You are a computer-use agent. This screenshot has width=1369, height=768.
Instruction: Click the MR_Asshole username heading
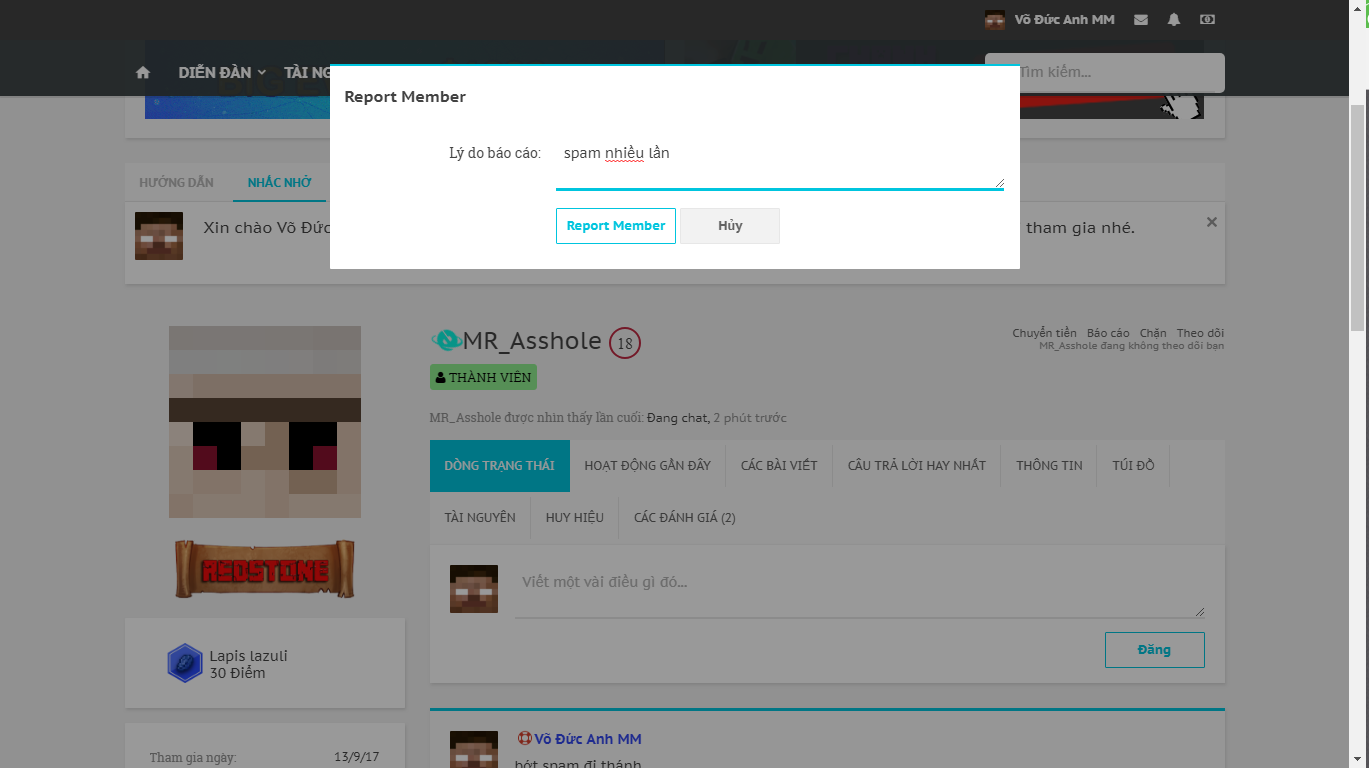532,341
